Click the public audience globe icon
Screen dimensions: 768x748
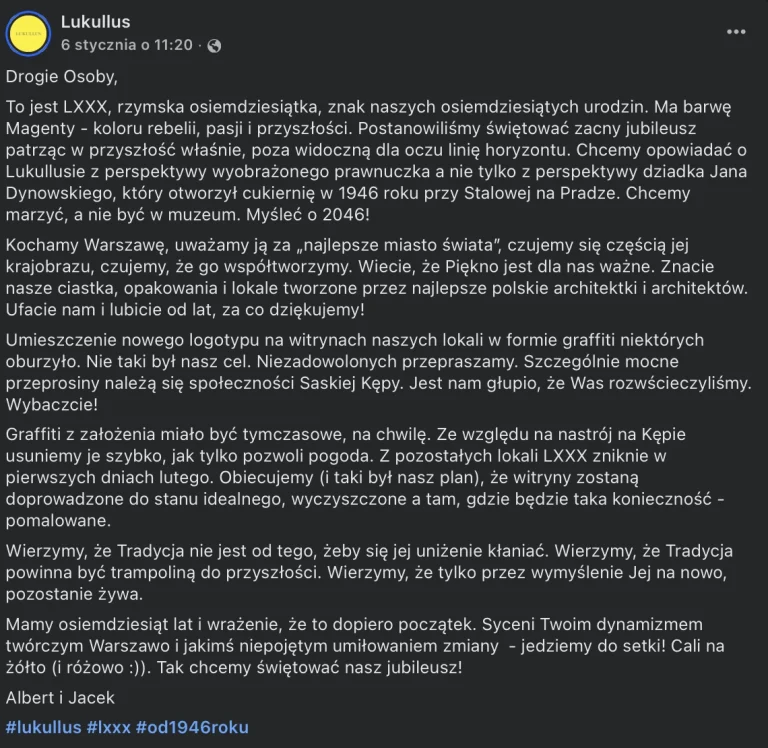pos(214,46)
